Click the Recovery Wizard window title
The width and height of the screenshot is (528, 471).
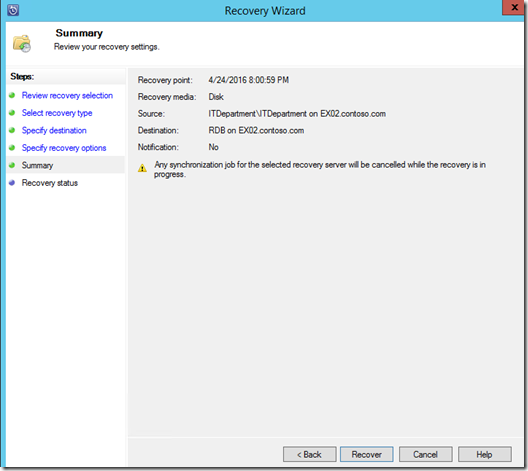pyautogui.click(x=265, y=11)
